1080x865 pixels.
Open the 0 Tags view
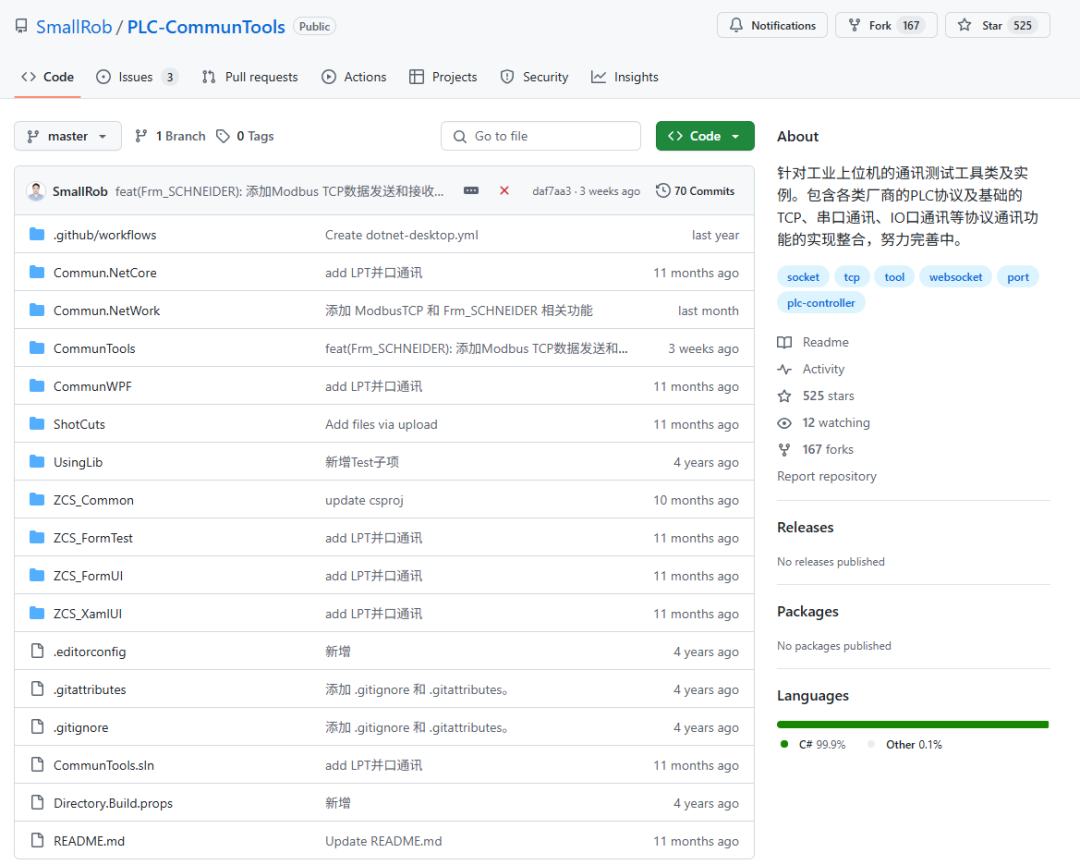(x=244, y=136)
